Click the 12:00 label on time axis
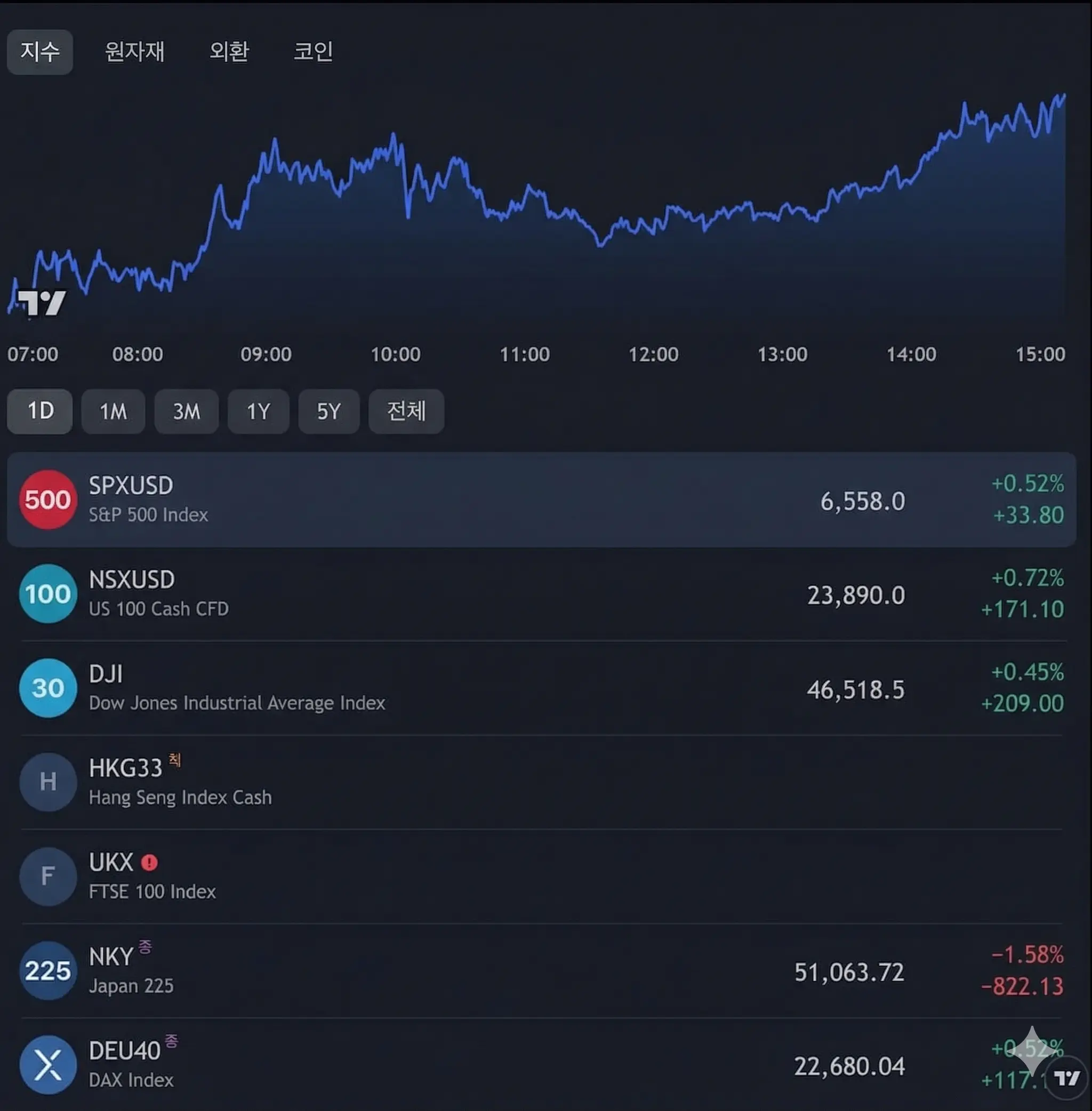 pos(653,355)
